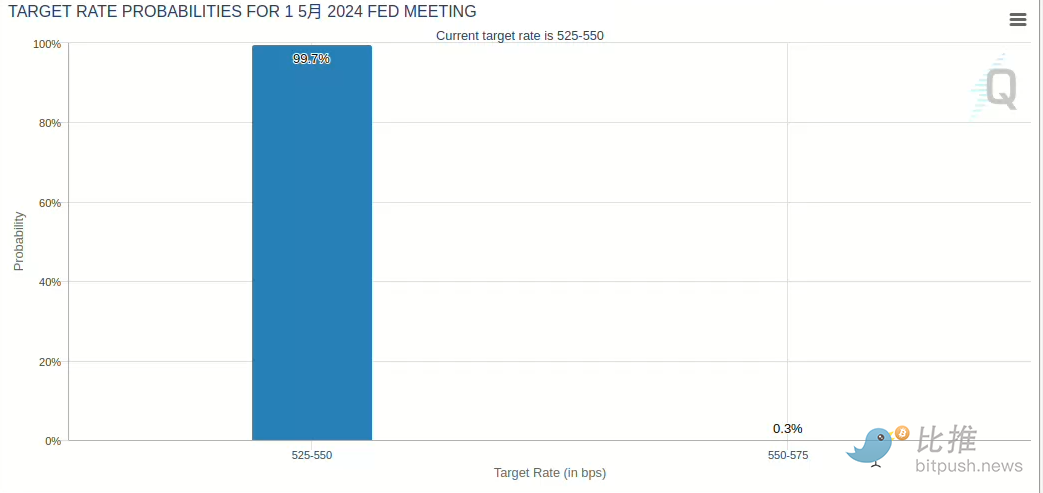Click the 60% y-axis tick label
This screenshot has width=1043, height=493.
click(x=50, y=203)
